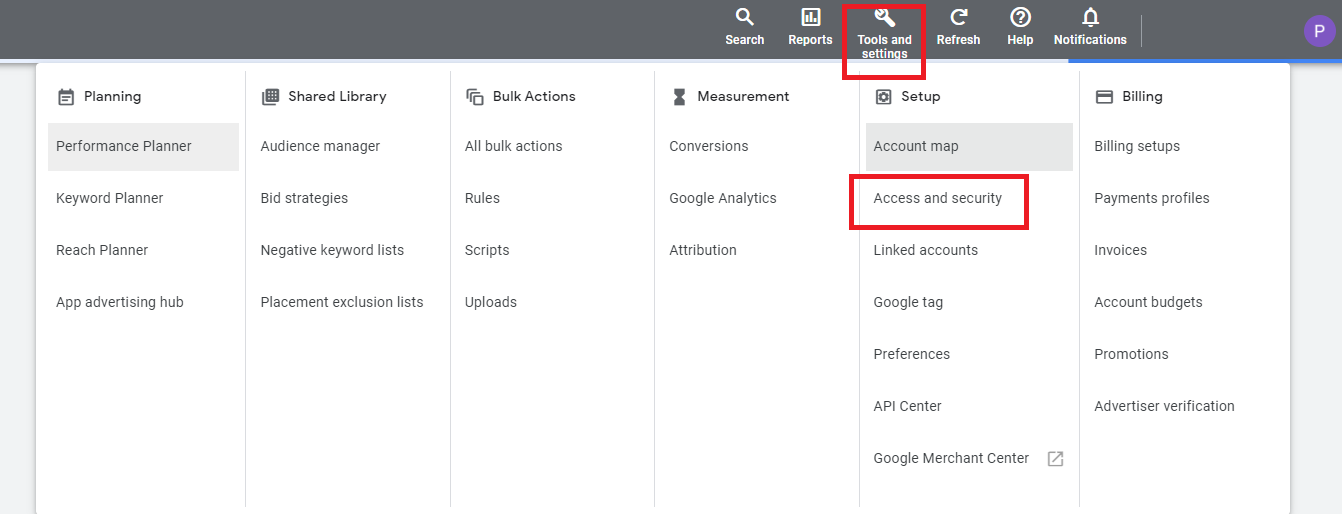
Task: Select Attribution under Measurement
Action: [703, 250]
